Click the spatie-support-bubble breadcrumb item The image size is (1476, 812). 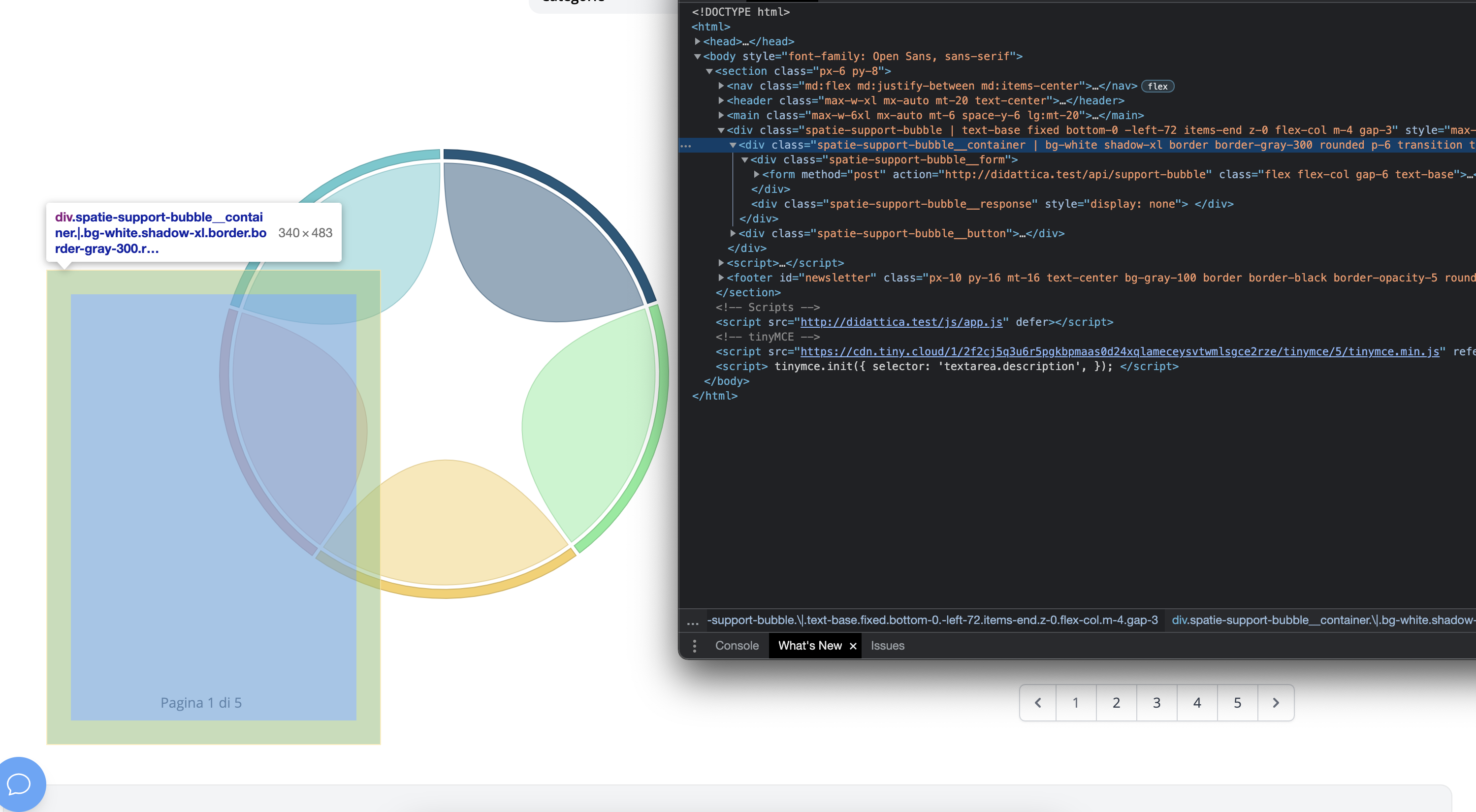point(932,620)
